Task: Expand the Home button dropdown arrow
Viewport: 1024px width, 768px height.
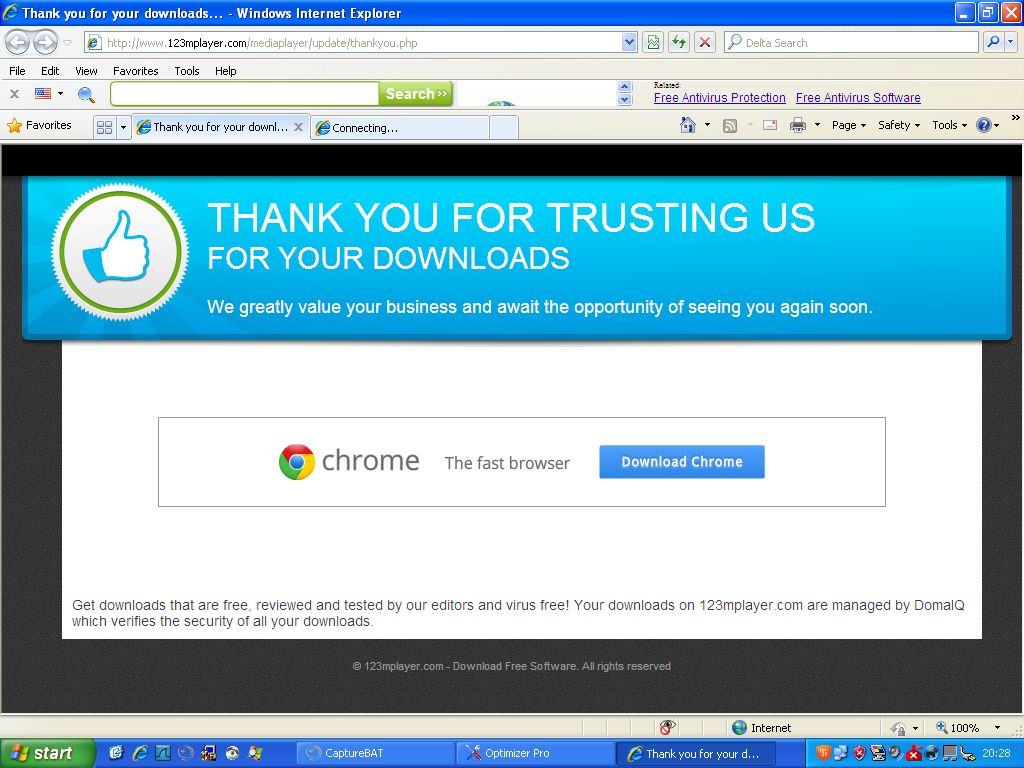Action: click(x=707, y=125)
